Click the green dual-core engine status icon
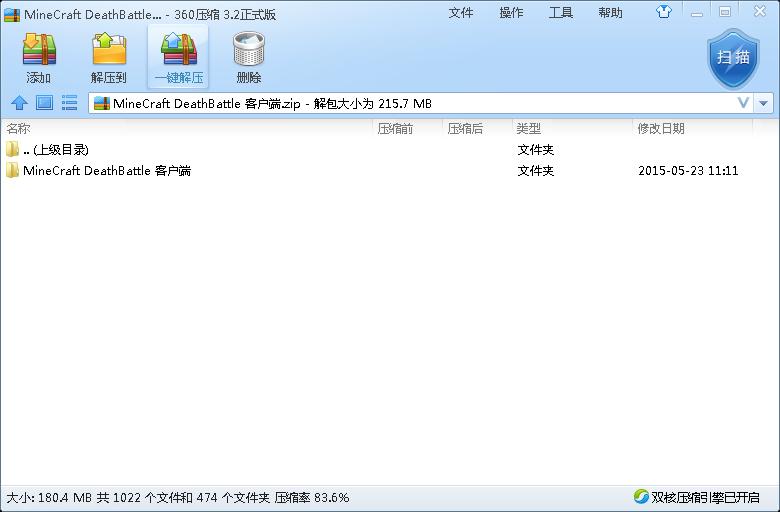The width and height of the screenshot is (780, 512). tap(641, 496)
